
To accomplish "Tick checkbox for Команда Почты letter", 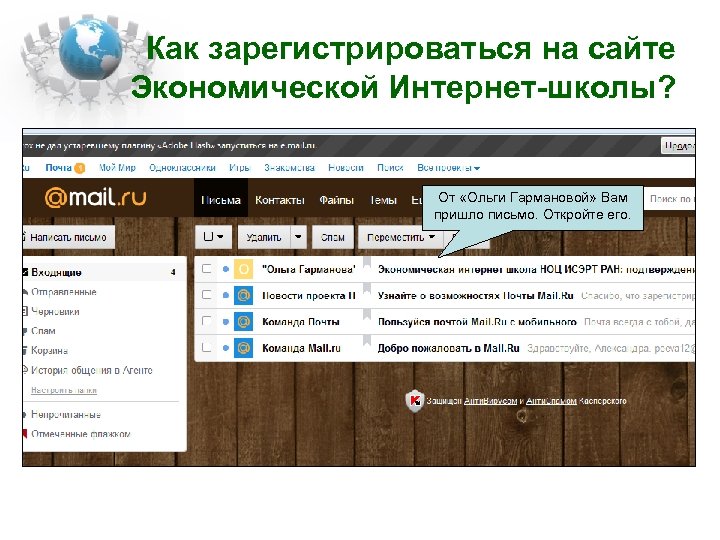I will (x=207, y=321).
